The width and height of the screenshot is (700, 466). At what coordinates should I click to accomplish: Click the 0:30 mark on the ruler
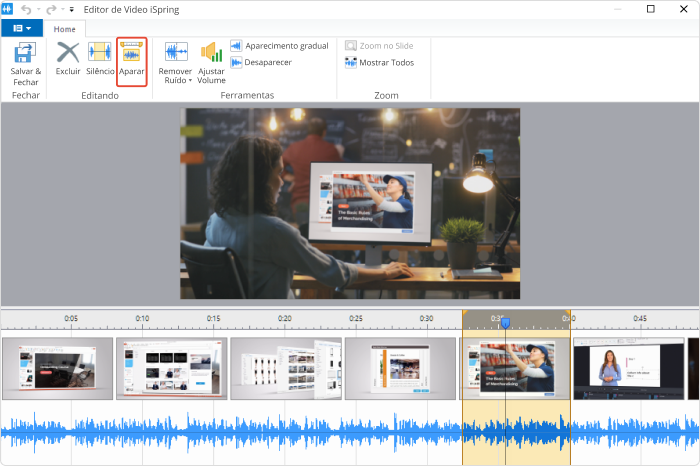(x=426, y=318)
